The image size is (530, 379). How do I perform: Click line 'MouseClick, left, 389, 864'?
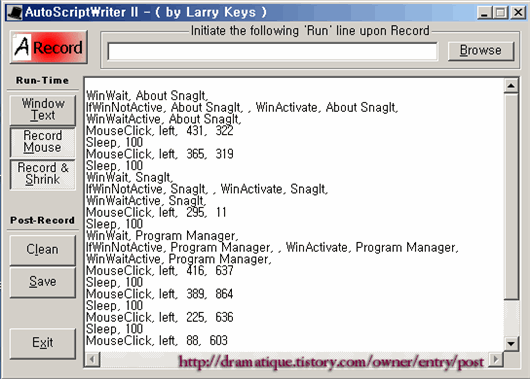160,294
